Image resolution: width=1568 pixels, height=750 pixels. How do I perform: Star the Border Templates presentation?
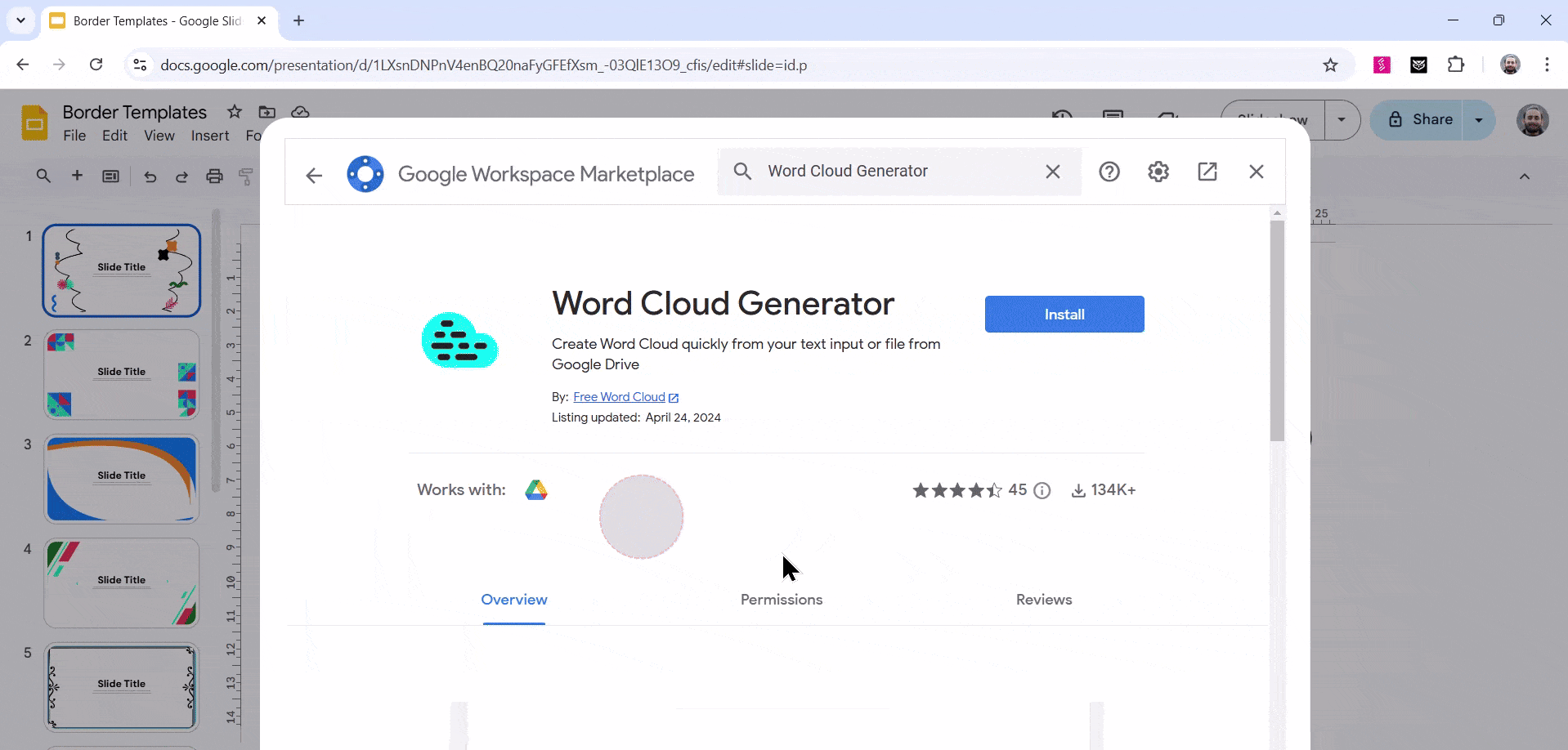tap(234, 112)
